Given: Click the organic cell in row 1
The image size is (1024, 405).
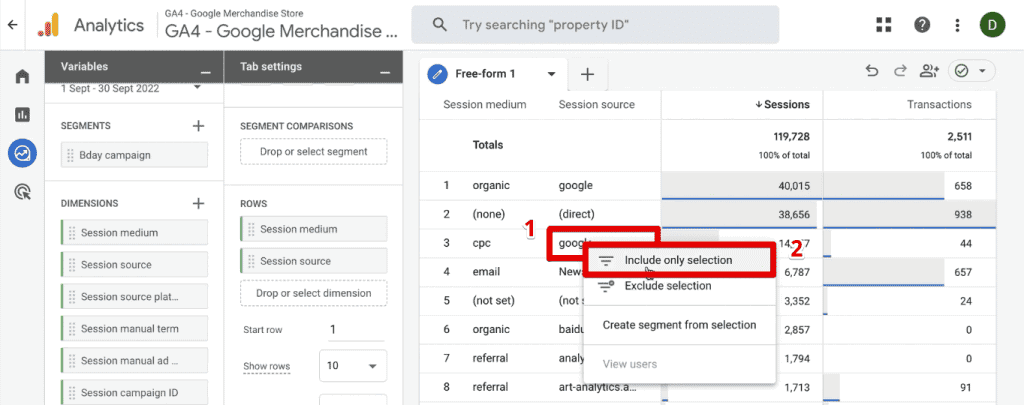Looking at the screenshot, I should tap(490, 186).
